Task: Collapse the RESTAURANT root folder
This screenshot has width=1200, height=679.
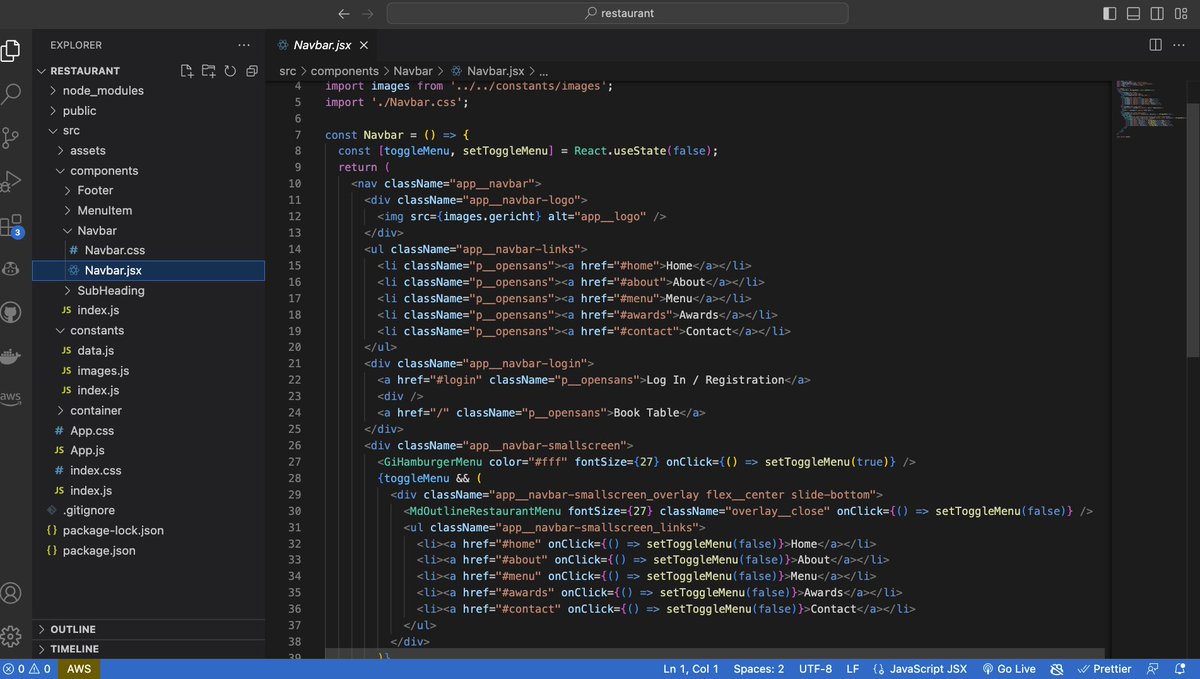Action: [x=148, y=71]
